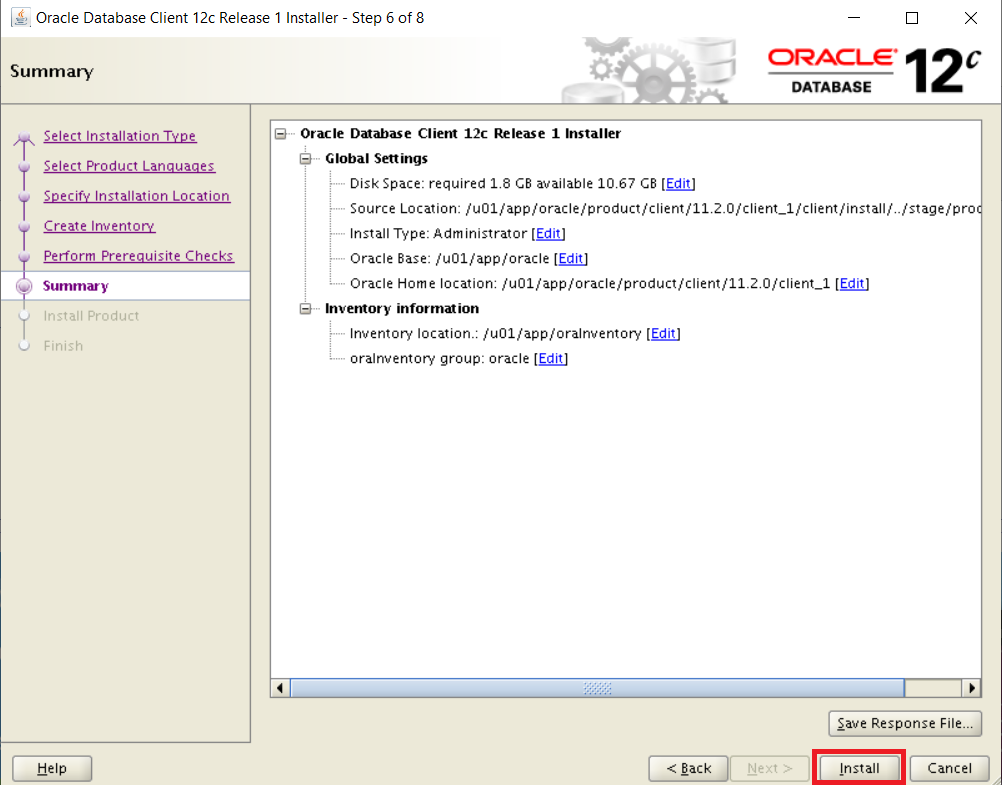The height and width of the screenshot is (785, 1002).
Task: Edit the oraInventory group value
Action: [x=551, y=358]
